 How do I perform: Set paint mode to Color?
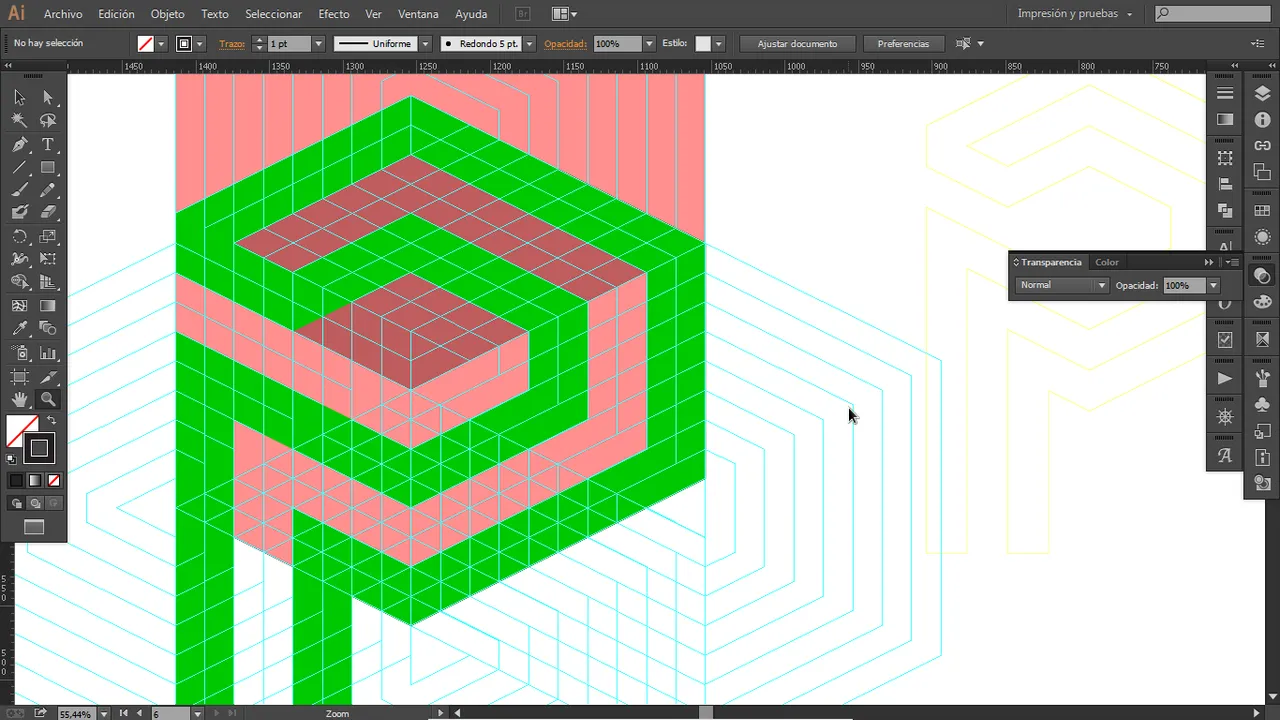16,481
